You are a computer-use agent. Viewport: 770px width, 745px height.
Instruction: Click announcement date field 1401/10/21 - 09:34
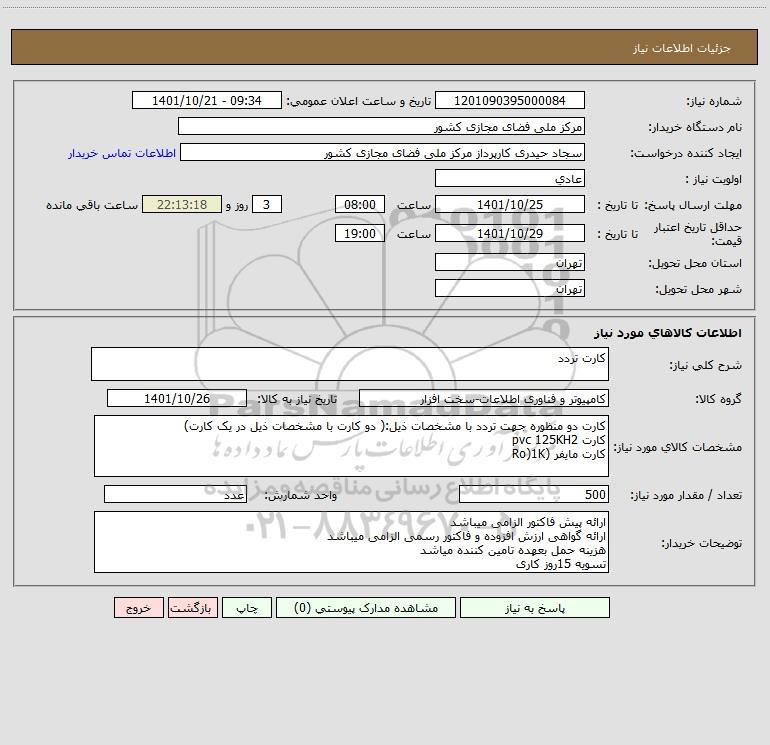tap(207, 100)
